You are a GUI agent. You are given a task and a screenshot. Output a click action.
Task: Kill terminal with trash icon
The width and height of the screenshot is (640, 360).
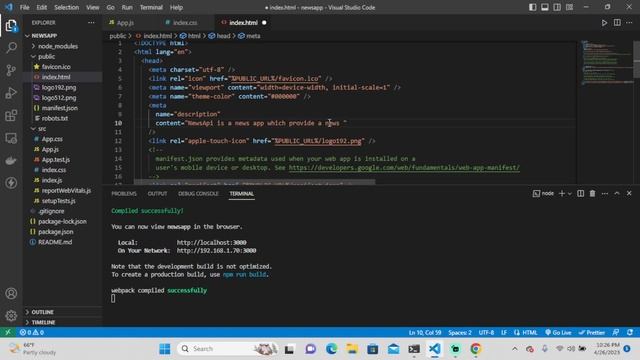tap(592, 193)
